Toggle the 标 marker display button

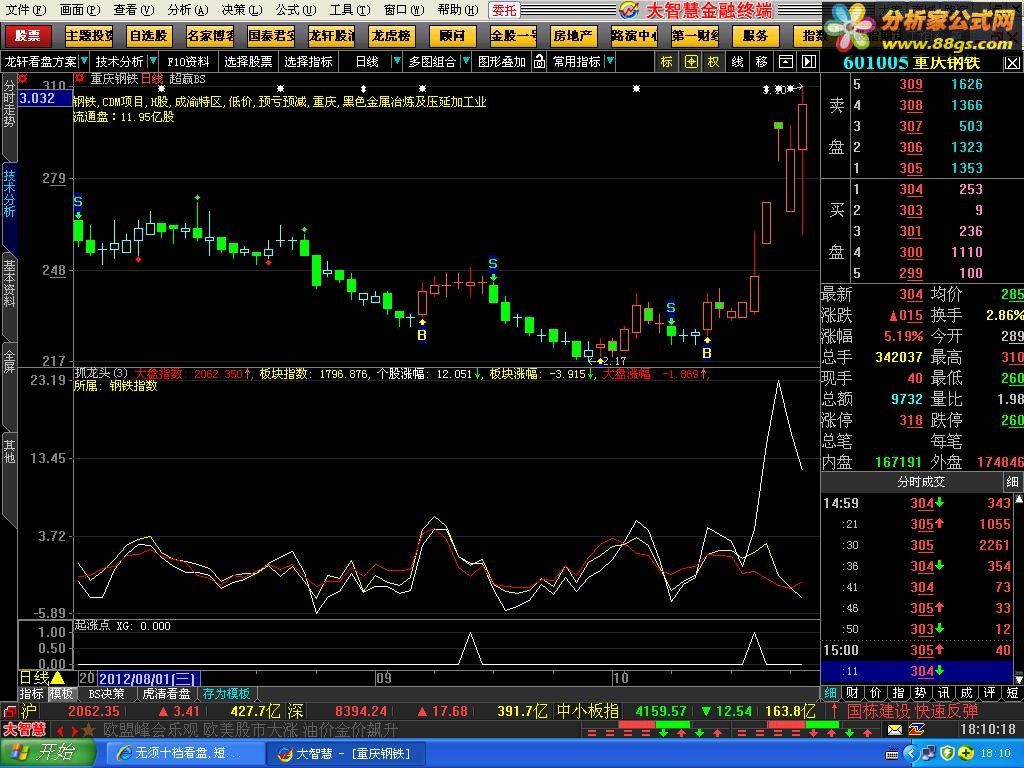coord(666,62)
